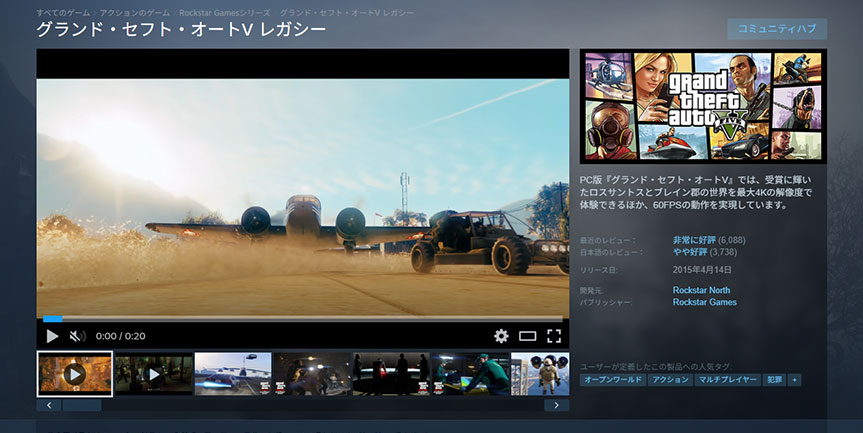Select the オープンワールド tag
The width and height of the screenshot is (863, 433).
613,380
